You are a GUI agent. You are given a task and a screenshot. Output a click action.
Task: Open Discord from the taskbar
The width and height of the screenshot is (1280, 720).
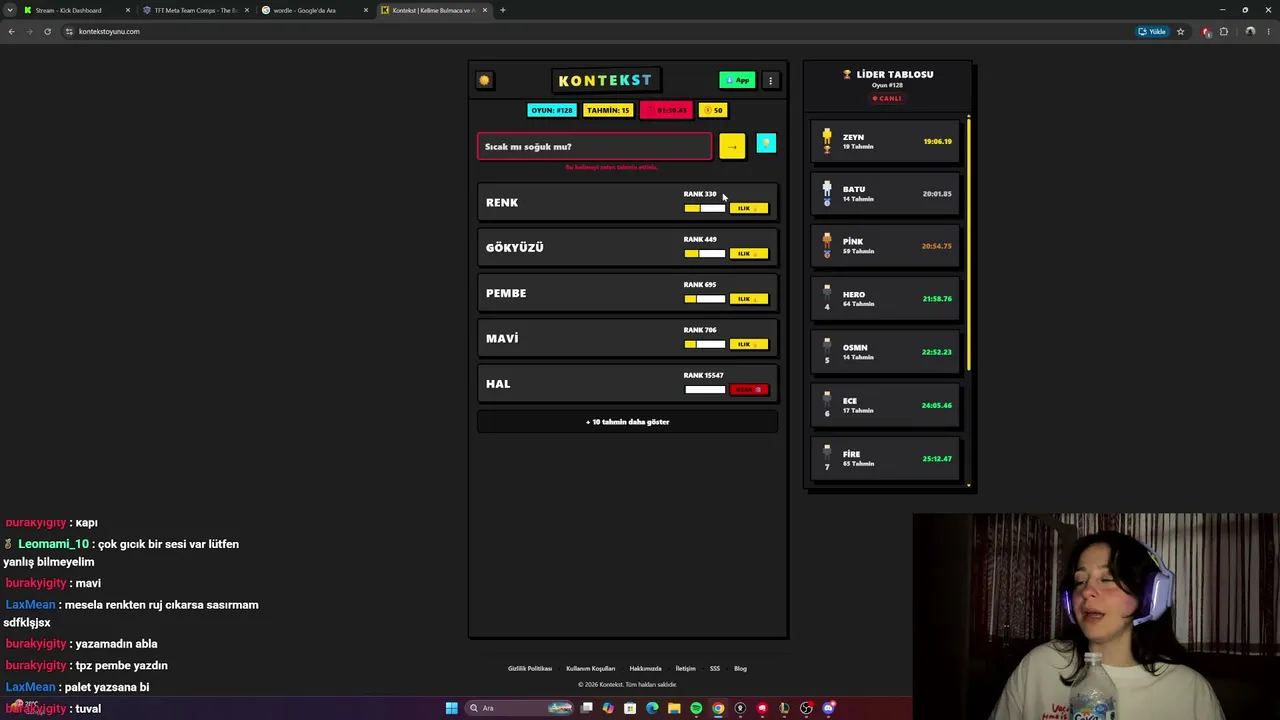(828, 708)
